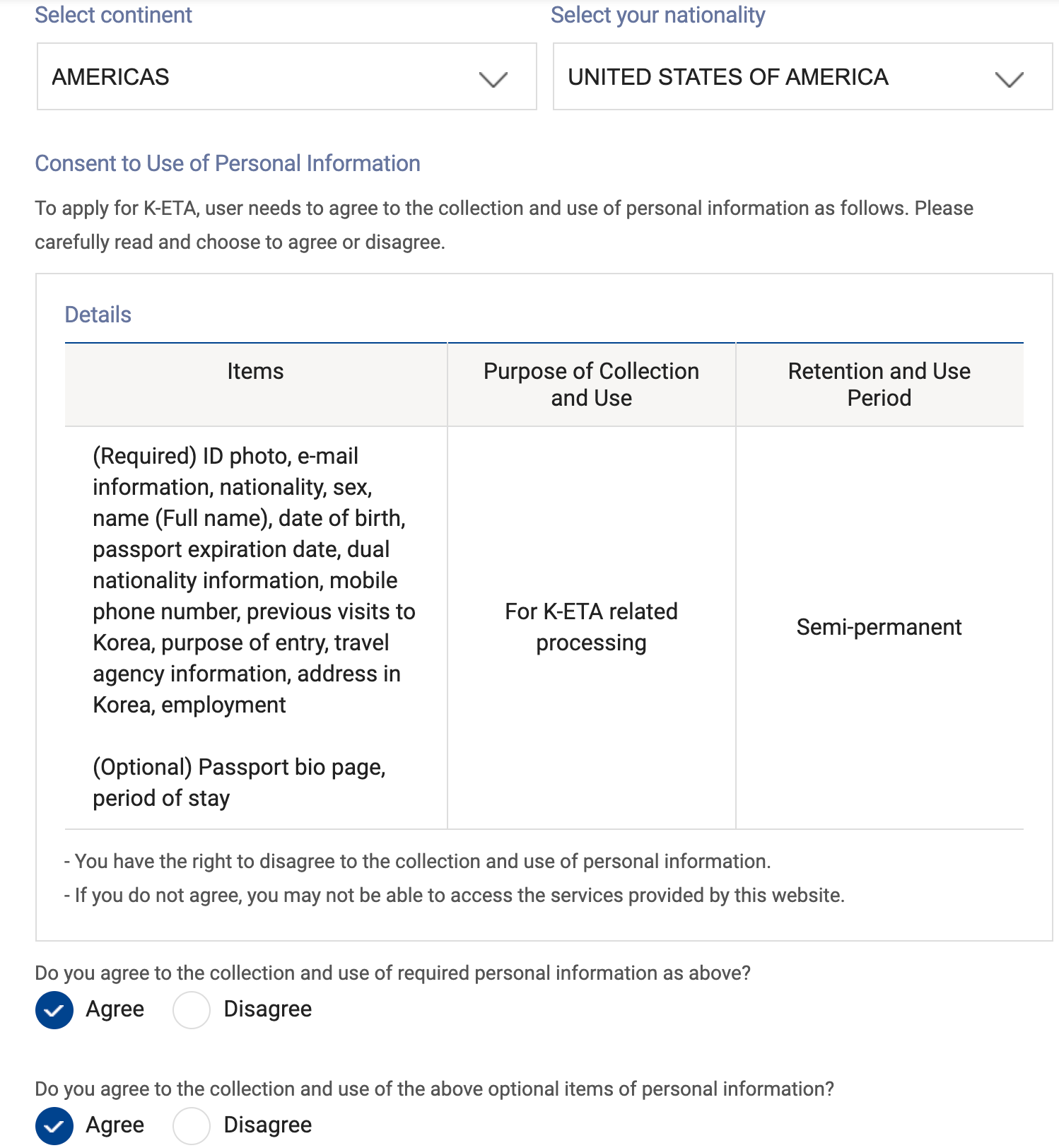Click the 'Select your nationality' field label
The width and height of the screenshot is (1059, 1148).
coord(657,15)
